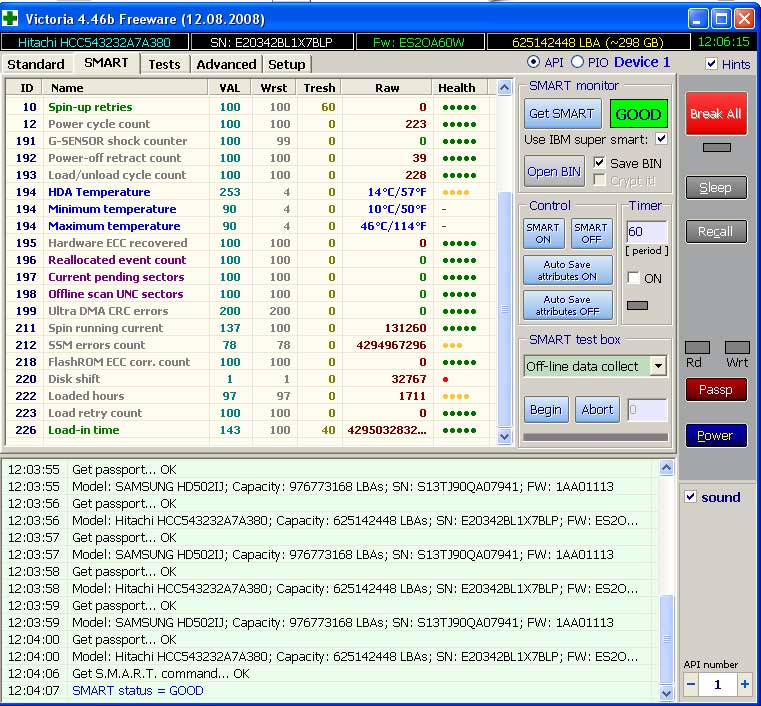Image resolution: width=761 pixels, height=706 pixels.
Task: Click the red Passp button
Action: tap(716, 390)
